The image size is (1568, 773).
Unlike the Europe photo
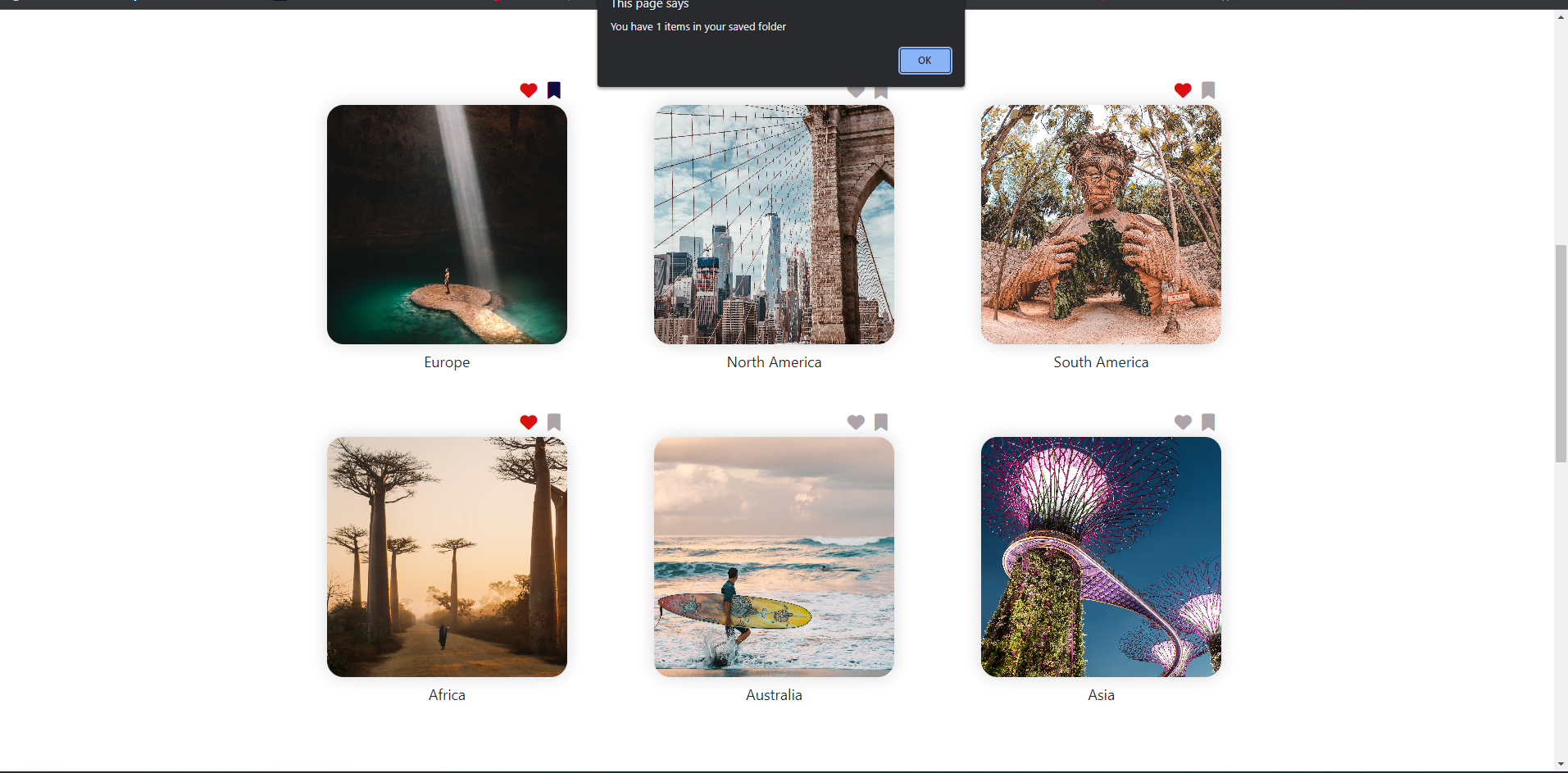pos(527,90)
